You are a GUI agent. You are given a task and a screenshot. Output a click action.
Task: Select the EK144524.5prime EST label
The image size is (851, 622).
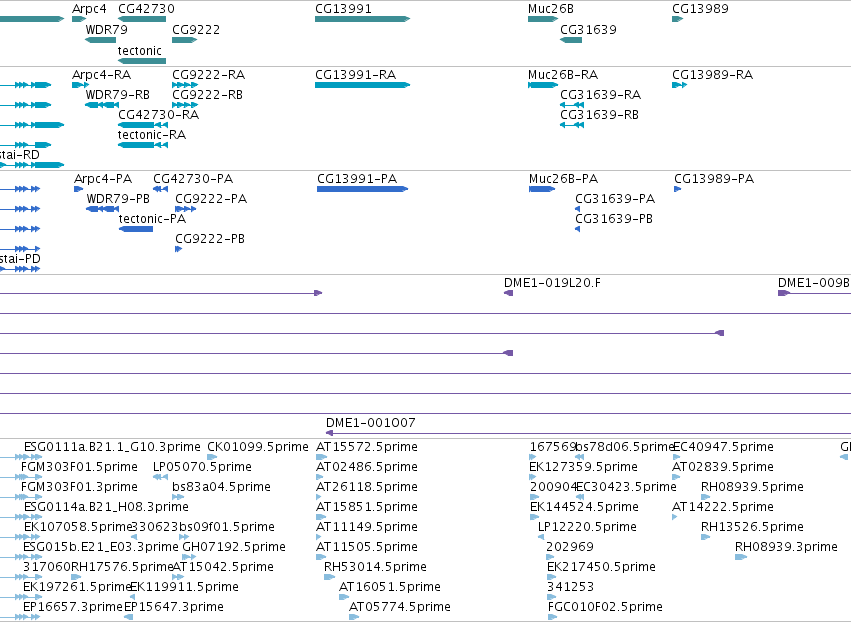point(584,507)
